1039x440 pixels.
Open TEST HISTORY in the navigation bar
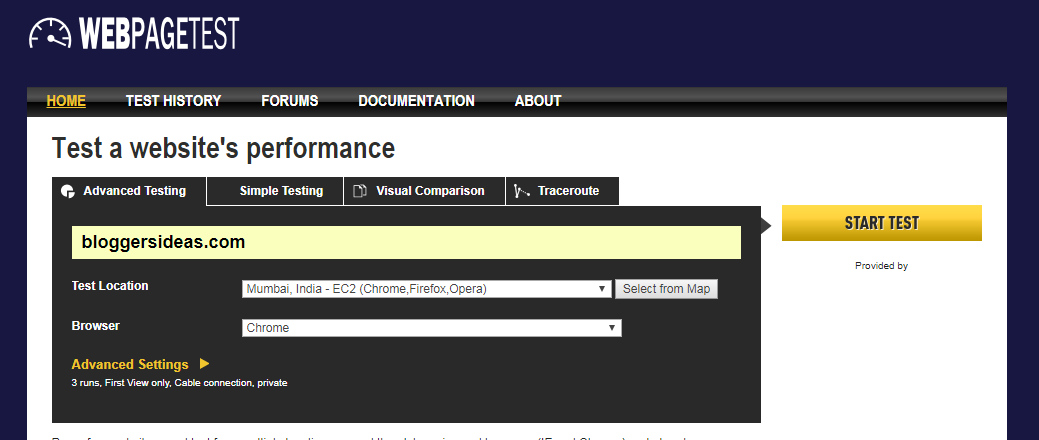(174, 101)
